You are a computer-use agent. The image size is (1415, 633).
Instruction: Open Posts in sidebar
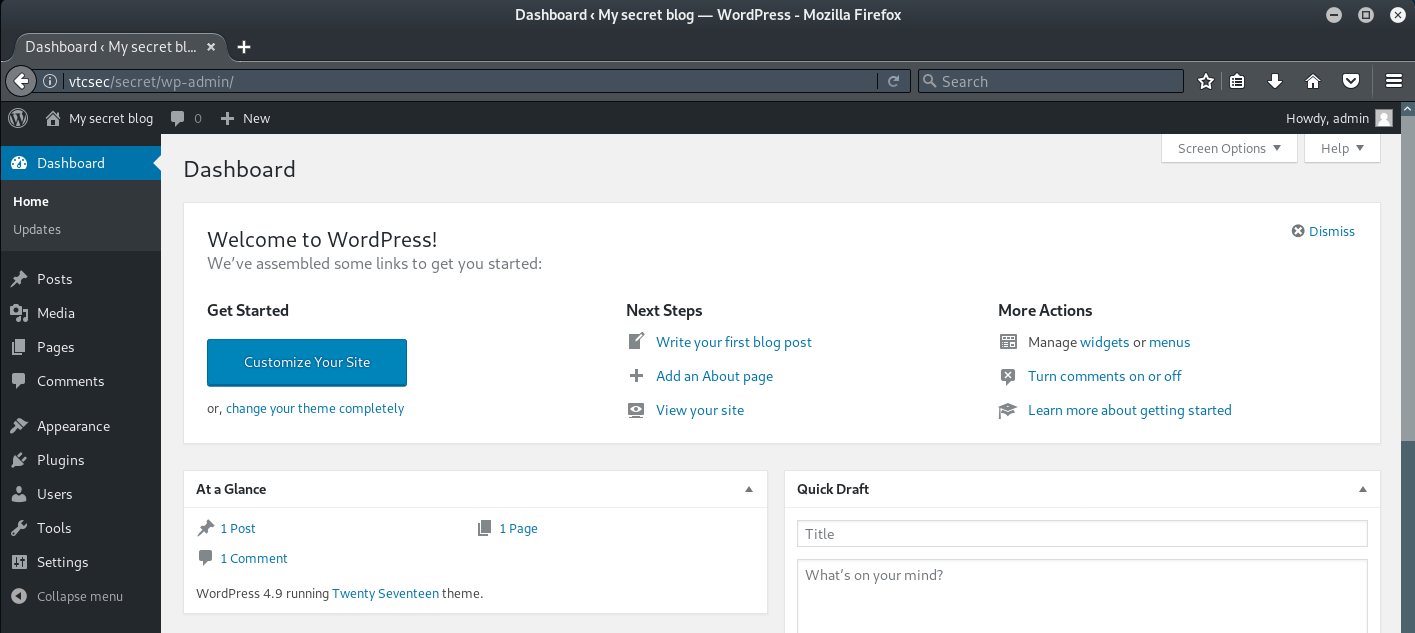80,279
